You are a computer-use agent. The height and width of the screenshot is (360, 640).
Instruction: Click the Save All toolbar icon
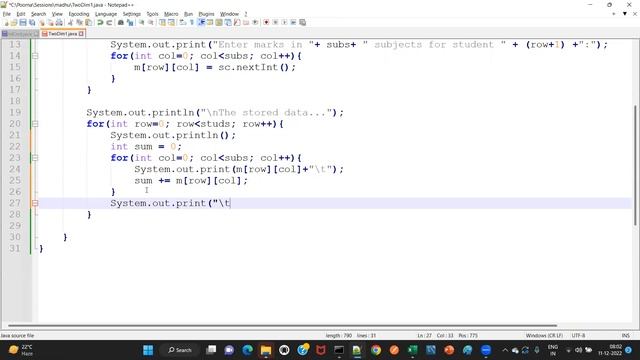click(32, 22)
